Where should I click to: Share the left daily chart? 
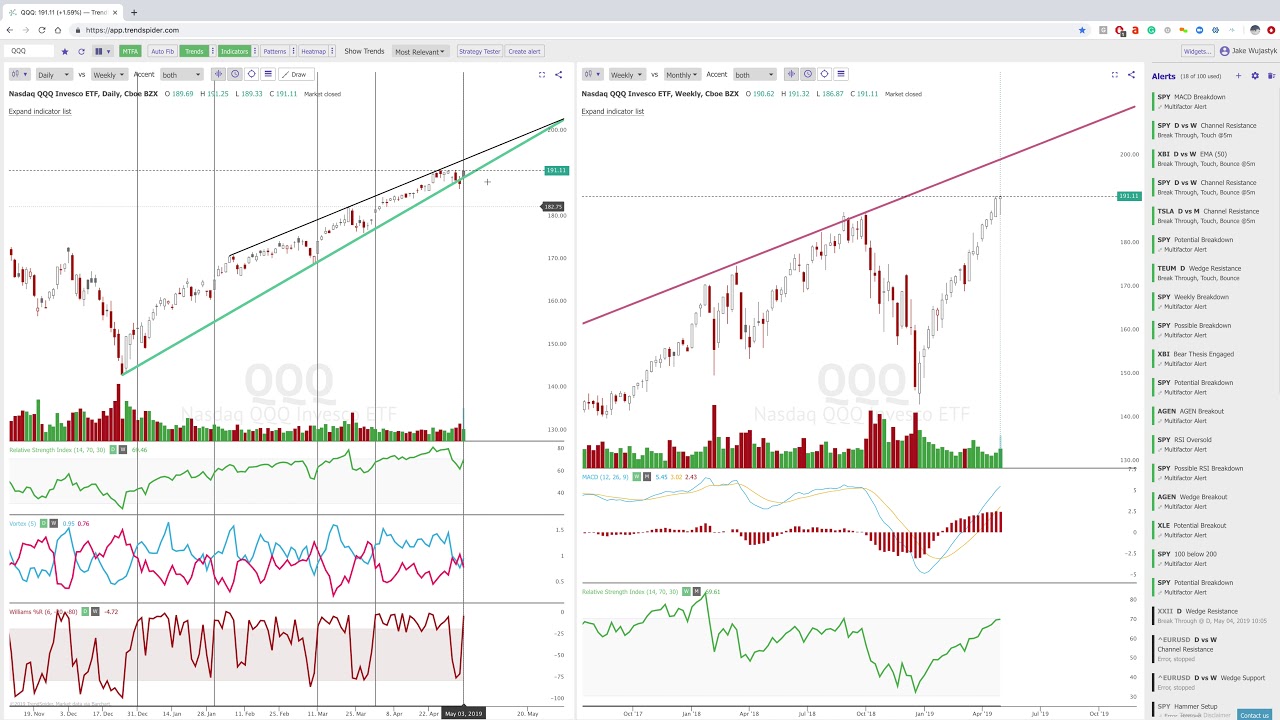[558, 74]
